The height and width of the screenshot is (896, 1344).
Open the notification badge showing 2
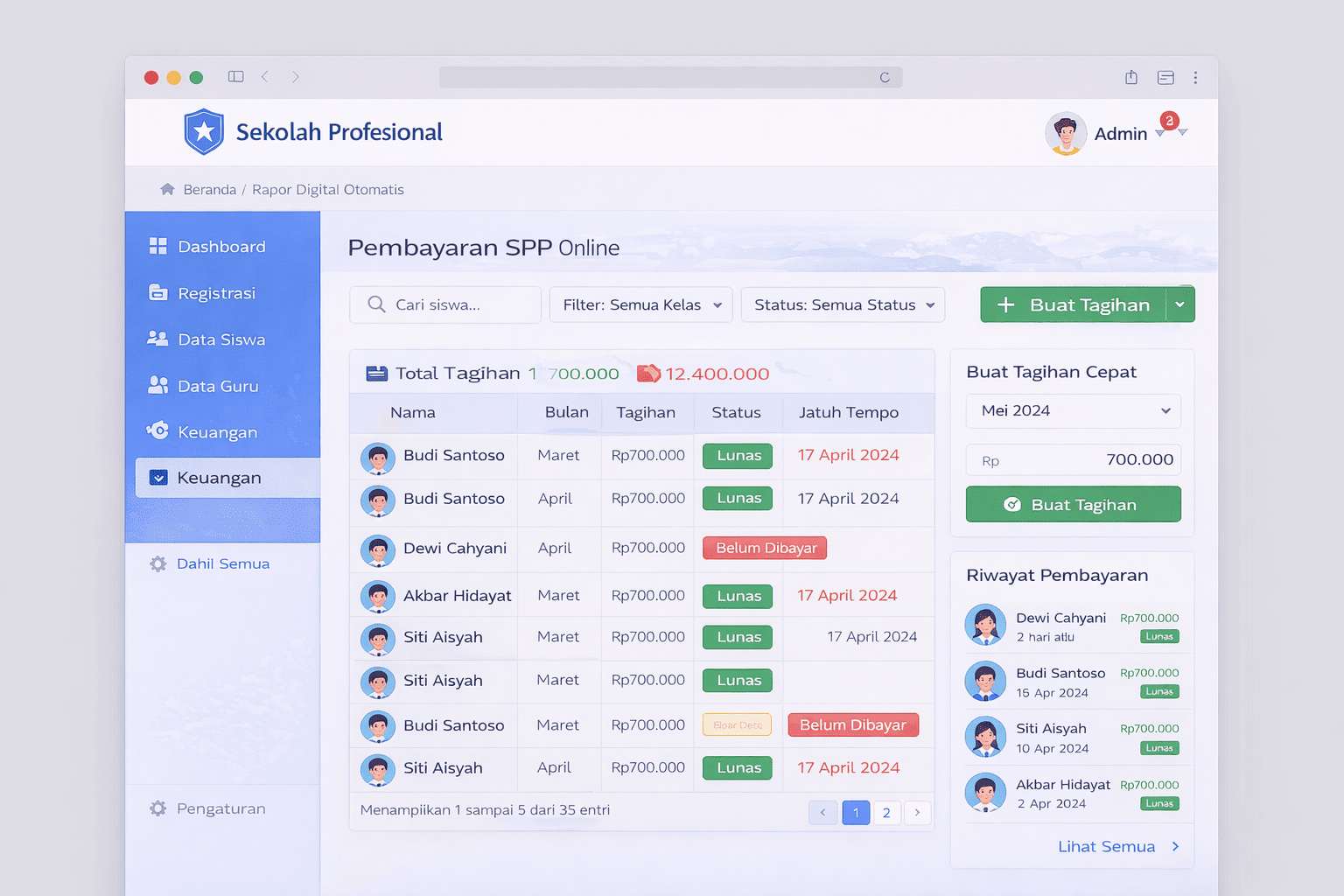1169,121
